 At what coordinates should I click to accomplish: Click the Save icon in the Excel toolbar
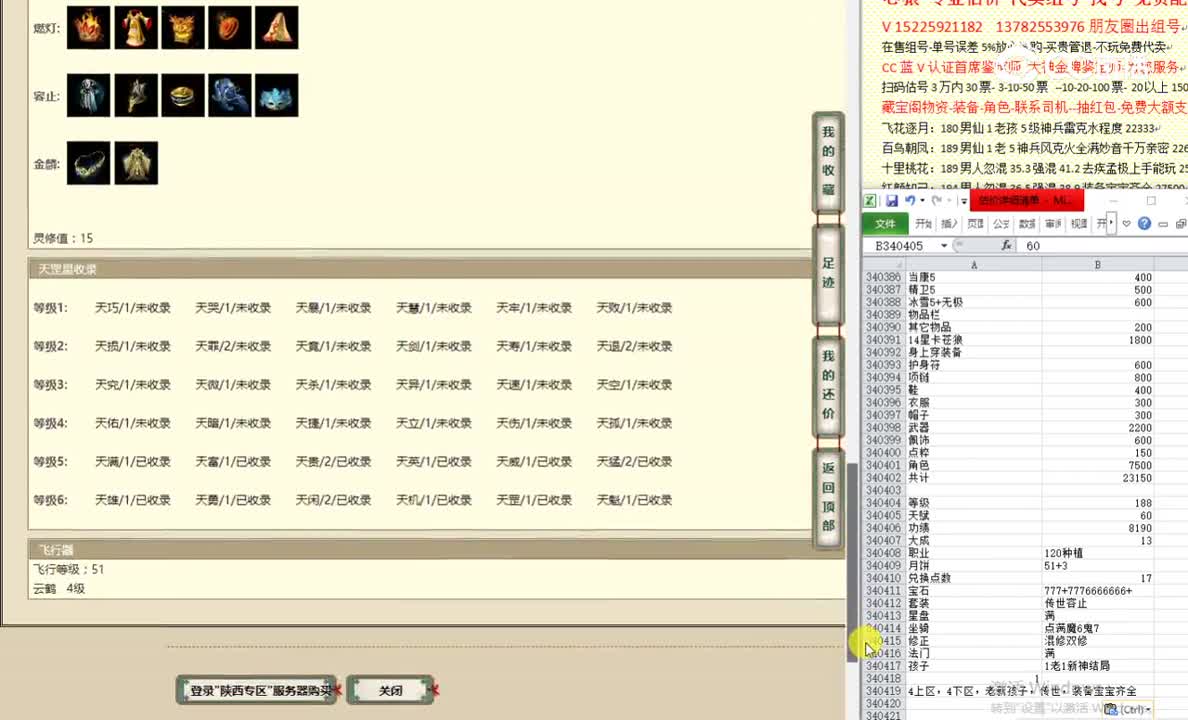(x=892, y=201)
